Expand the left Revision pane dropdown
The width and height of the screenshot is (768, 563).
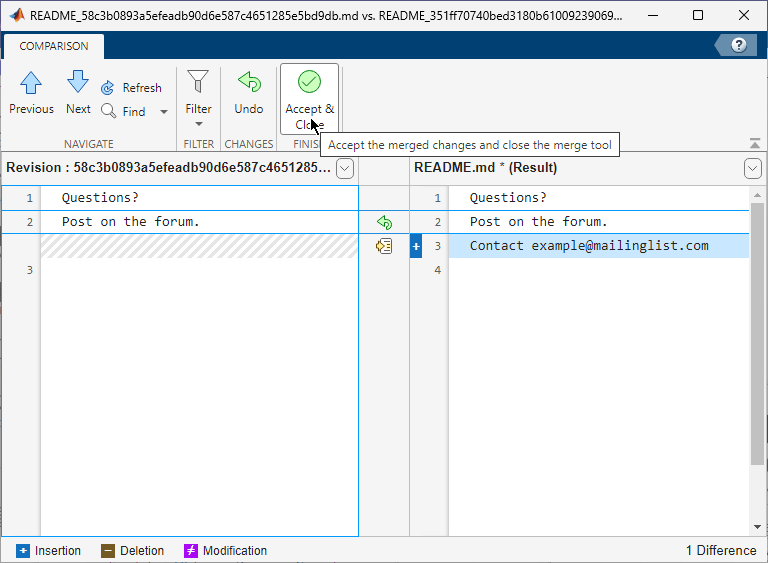pyautogui.click(x=345, y=168)
